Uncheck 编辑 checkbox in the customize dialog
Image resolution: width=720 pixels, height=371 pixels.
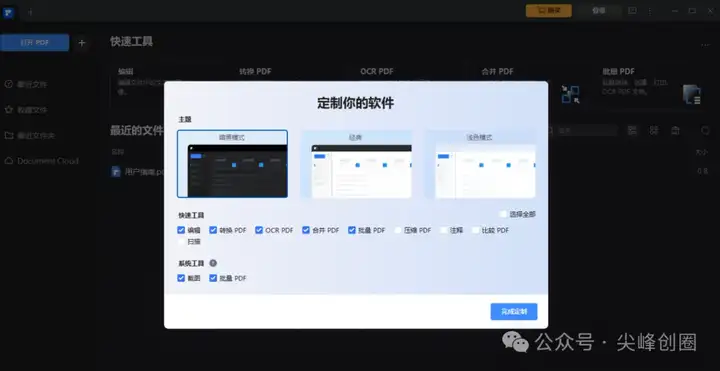pyautogui.click(x=181, y=230)
